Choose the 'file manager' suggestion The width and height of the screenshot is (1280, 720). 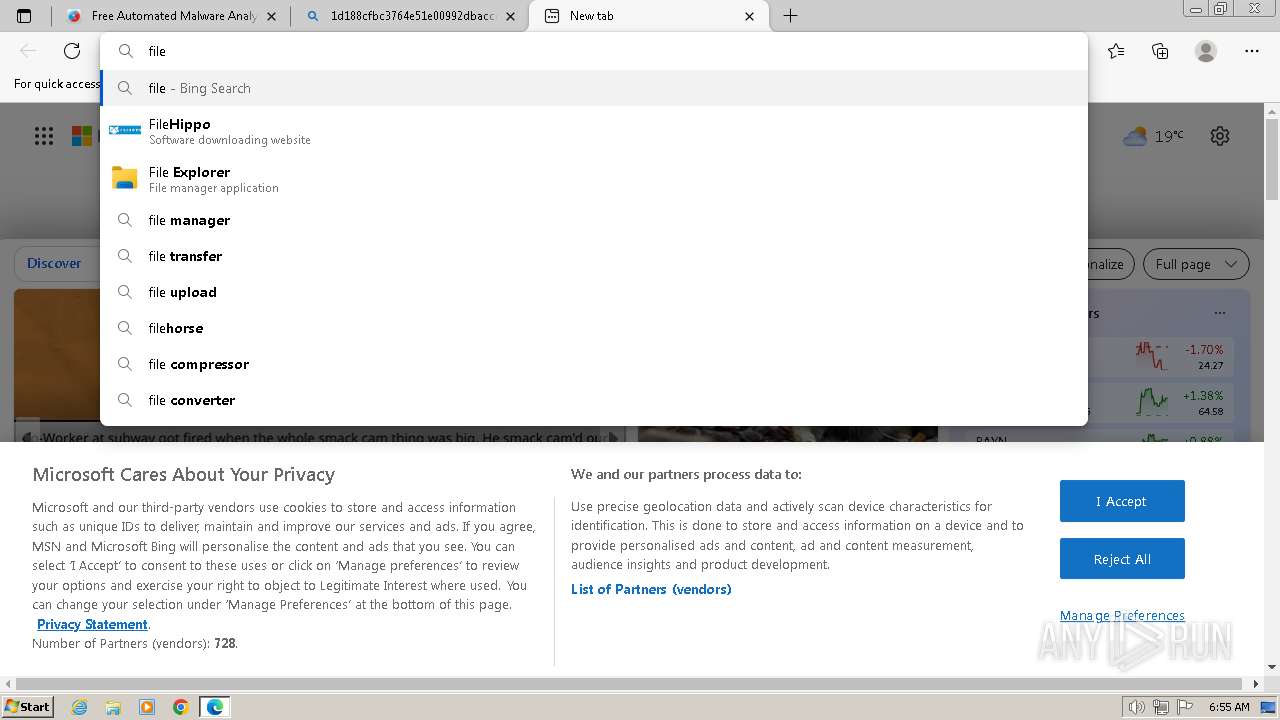click(x=594, y=220)
